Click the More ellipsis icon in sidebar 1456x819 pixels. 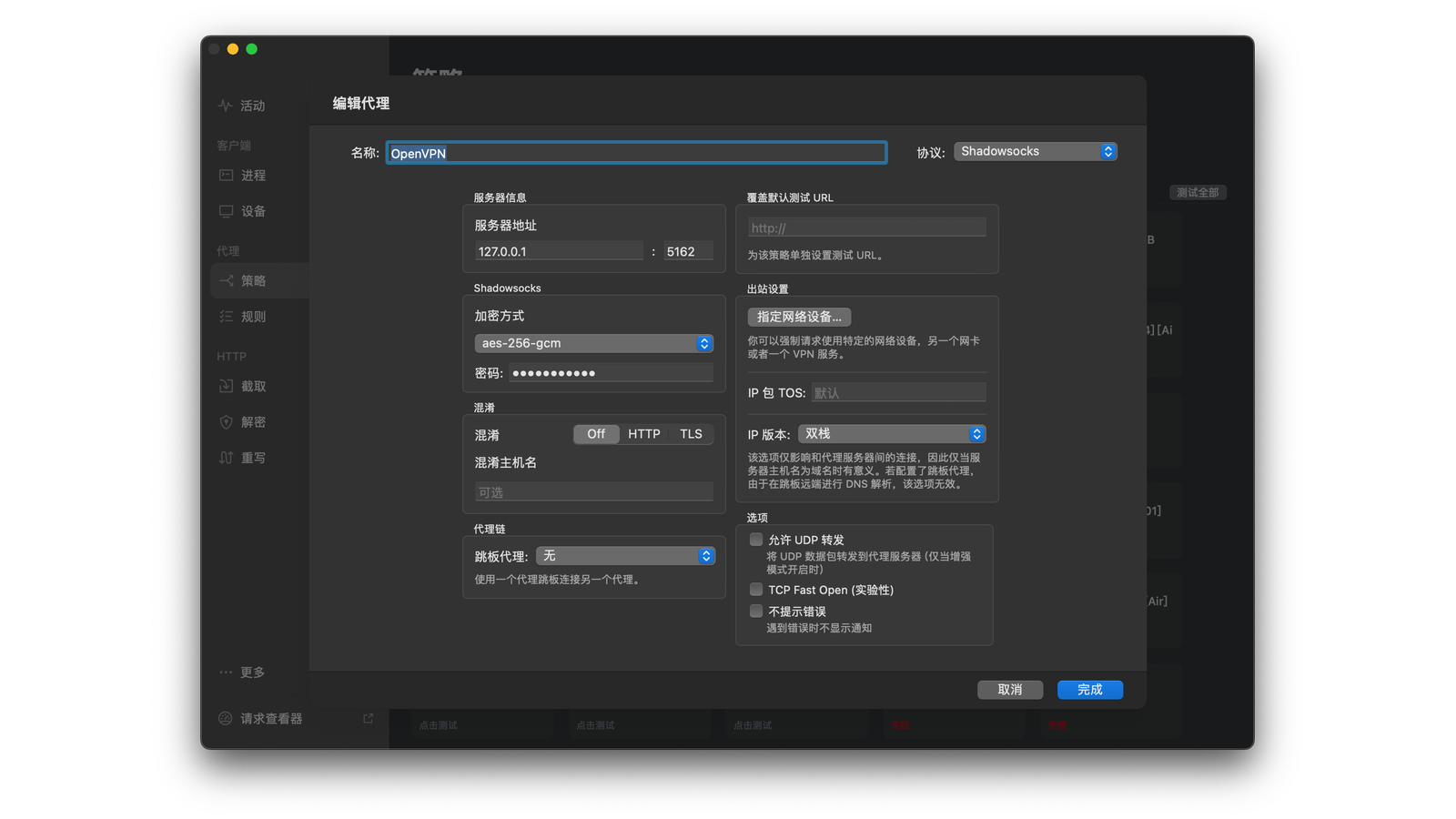coord(226,672)
